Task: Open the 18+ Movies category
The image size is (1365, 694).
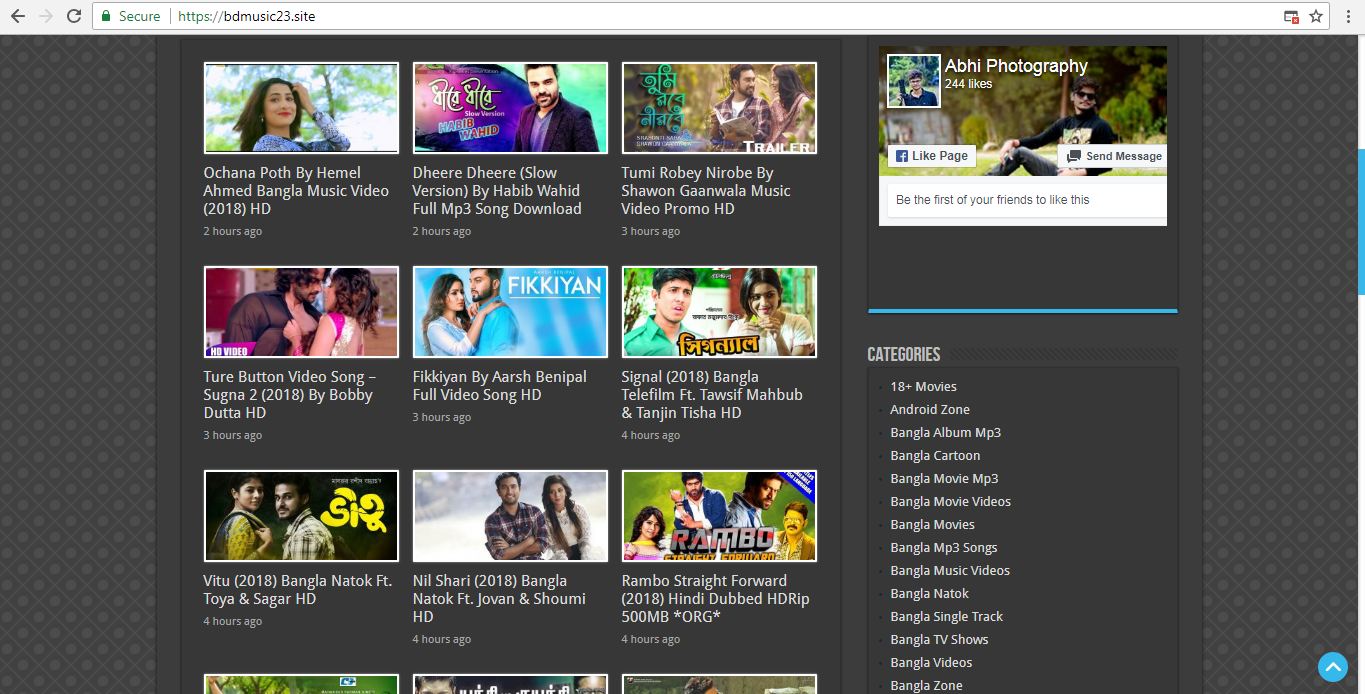Action: click(x=923, y=386)
